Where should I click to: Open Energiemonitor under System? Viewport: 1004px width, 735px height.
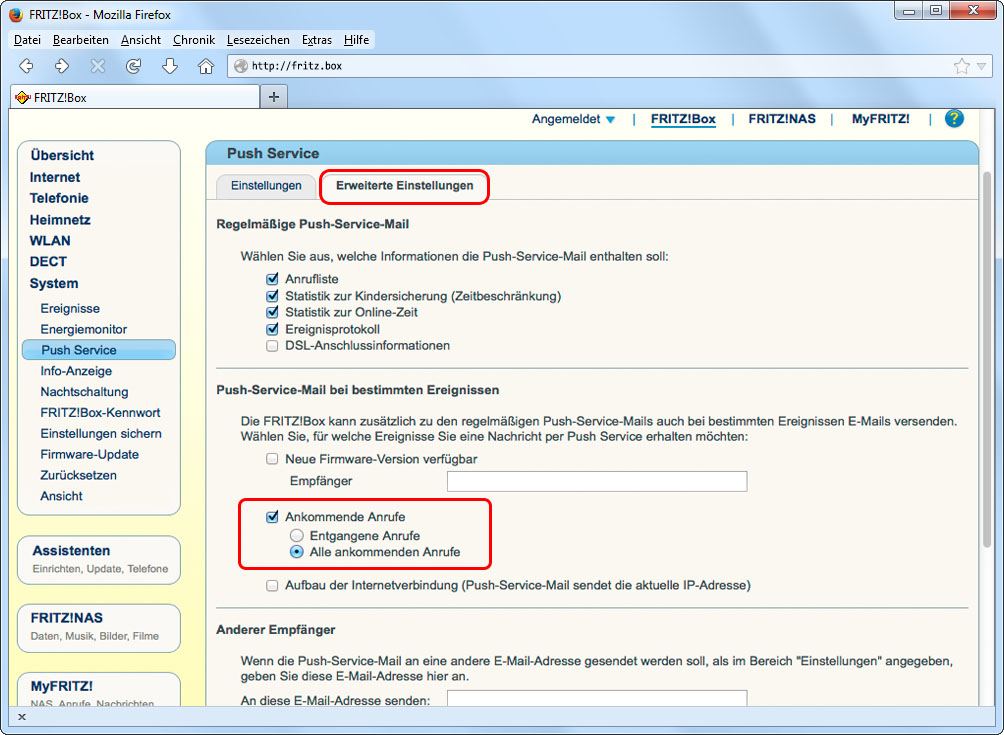tap(84, 330)
